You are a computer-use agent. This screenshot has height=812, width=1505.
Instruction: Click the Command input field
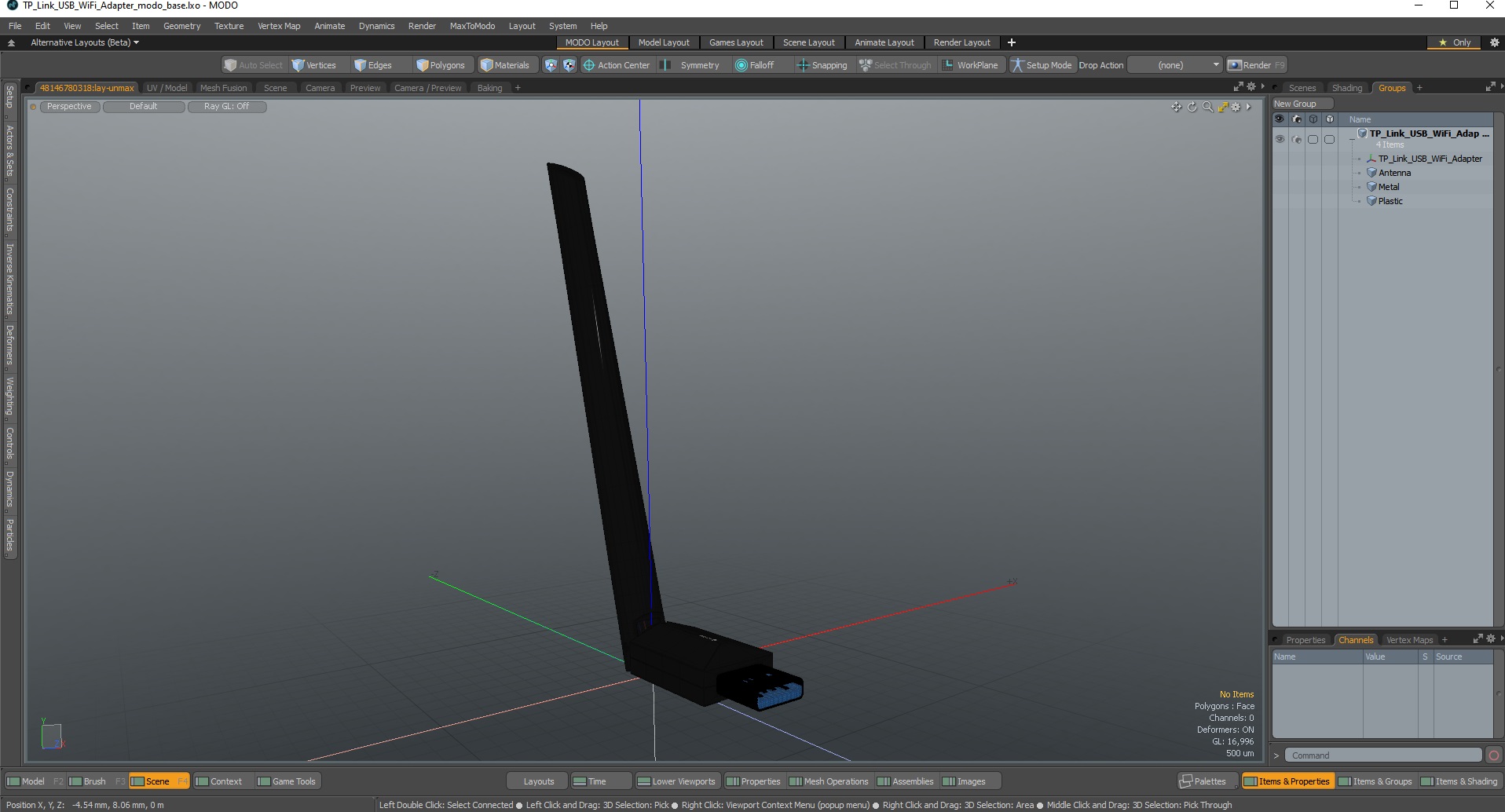[x=1382, y=755]
